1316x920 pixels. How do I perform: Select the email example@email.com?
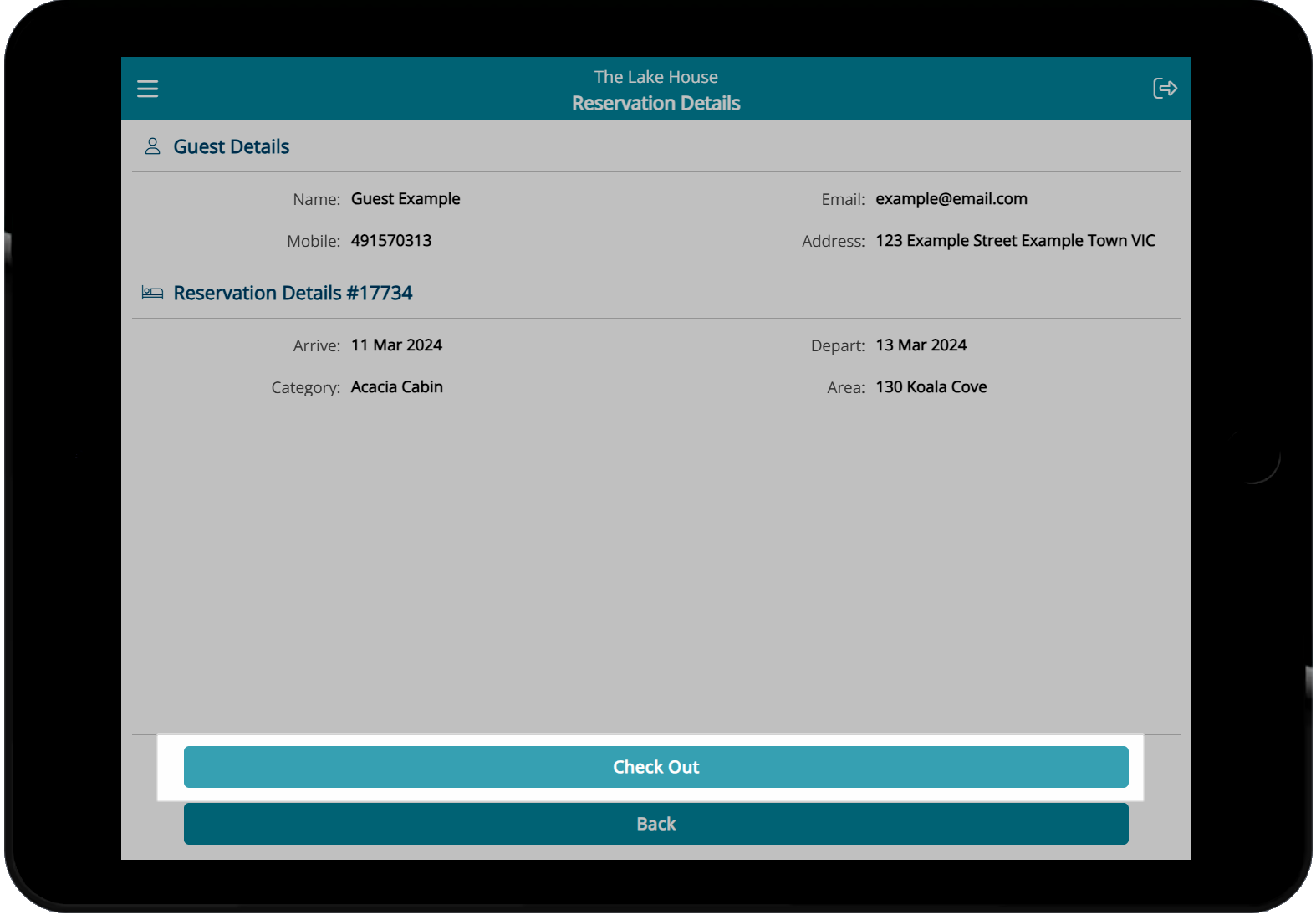pyautogui.click(x=951, y=199)
